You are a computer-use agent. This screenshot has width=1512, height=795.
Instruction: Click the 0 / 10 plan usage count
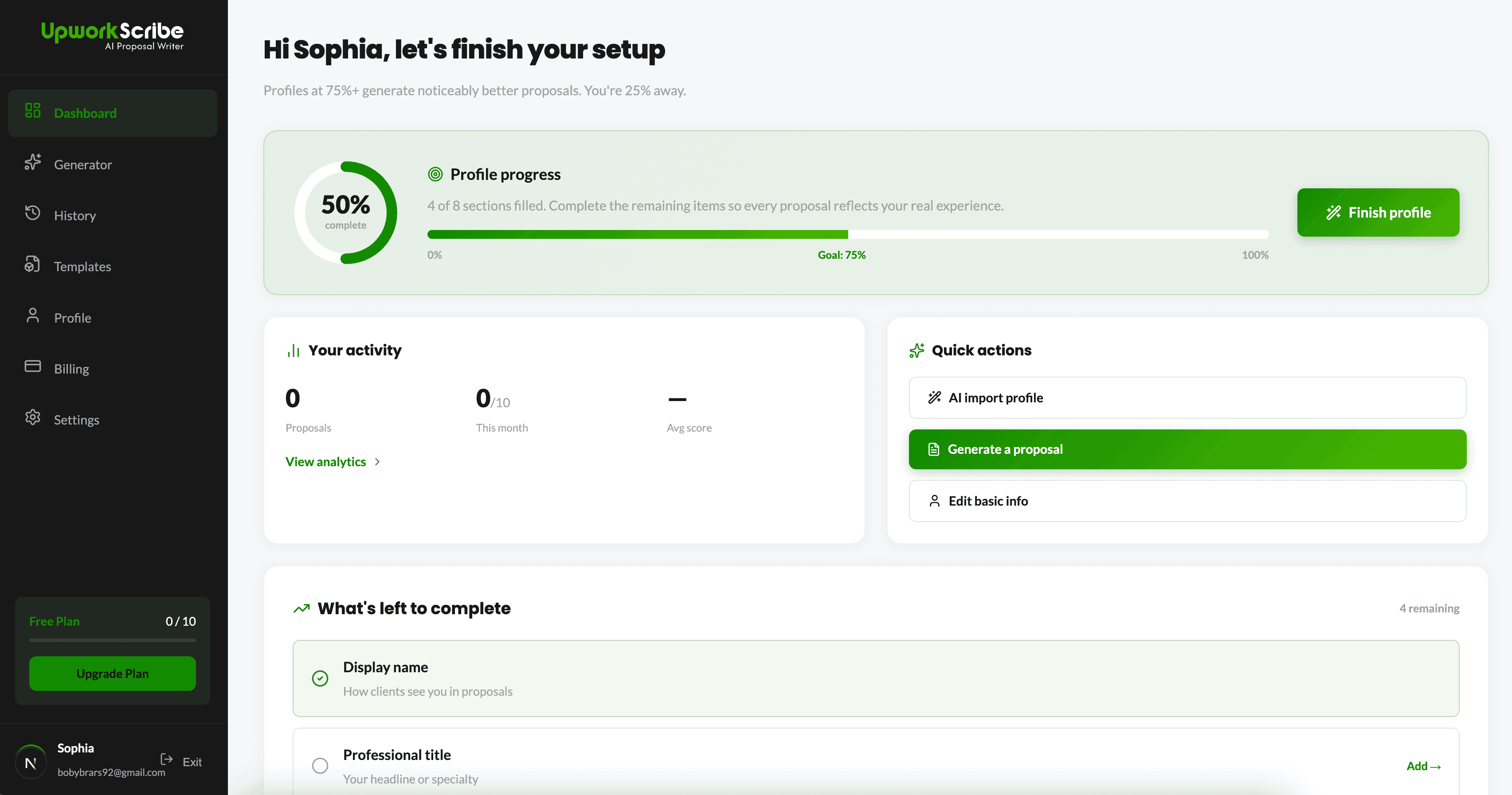click(x=181, y=621)
